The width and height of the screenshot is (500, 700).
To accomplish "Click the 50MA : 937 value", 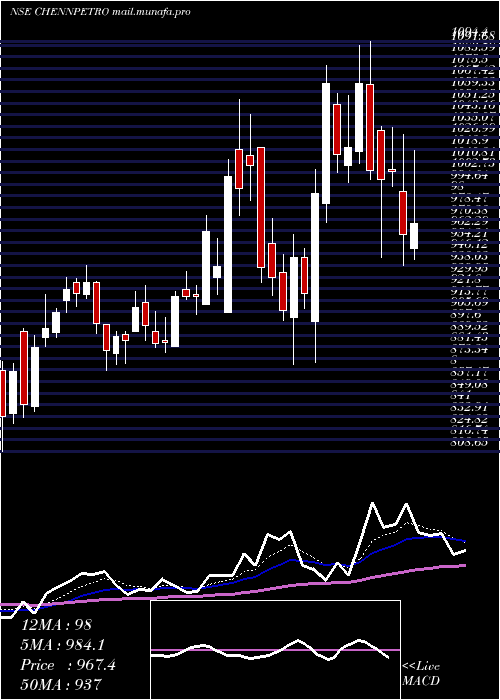I will pyautogui.click(x=62, y=684).
